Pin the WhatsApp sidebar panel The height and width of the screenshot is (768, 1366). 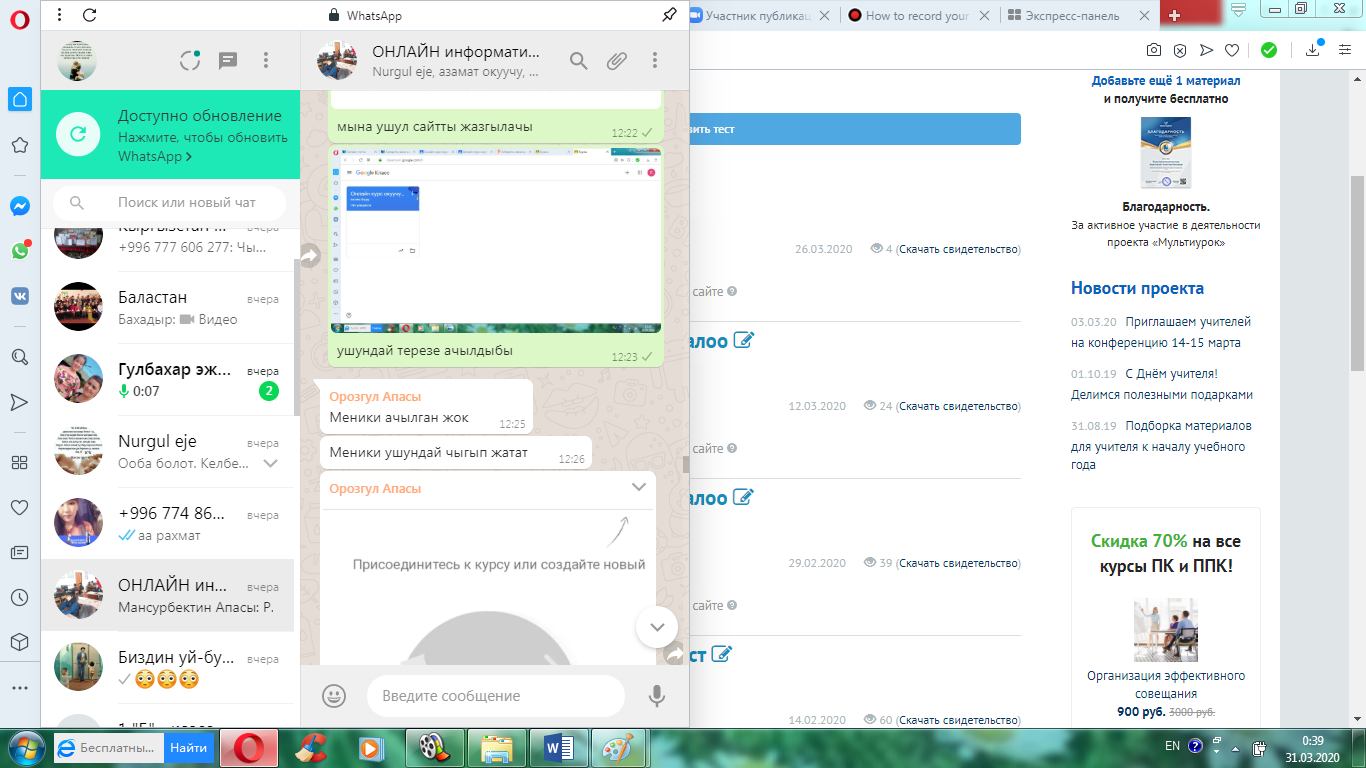tap(669, 15)
